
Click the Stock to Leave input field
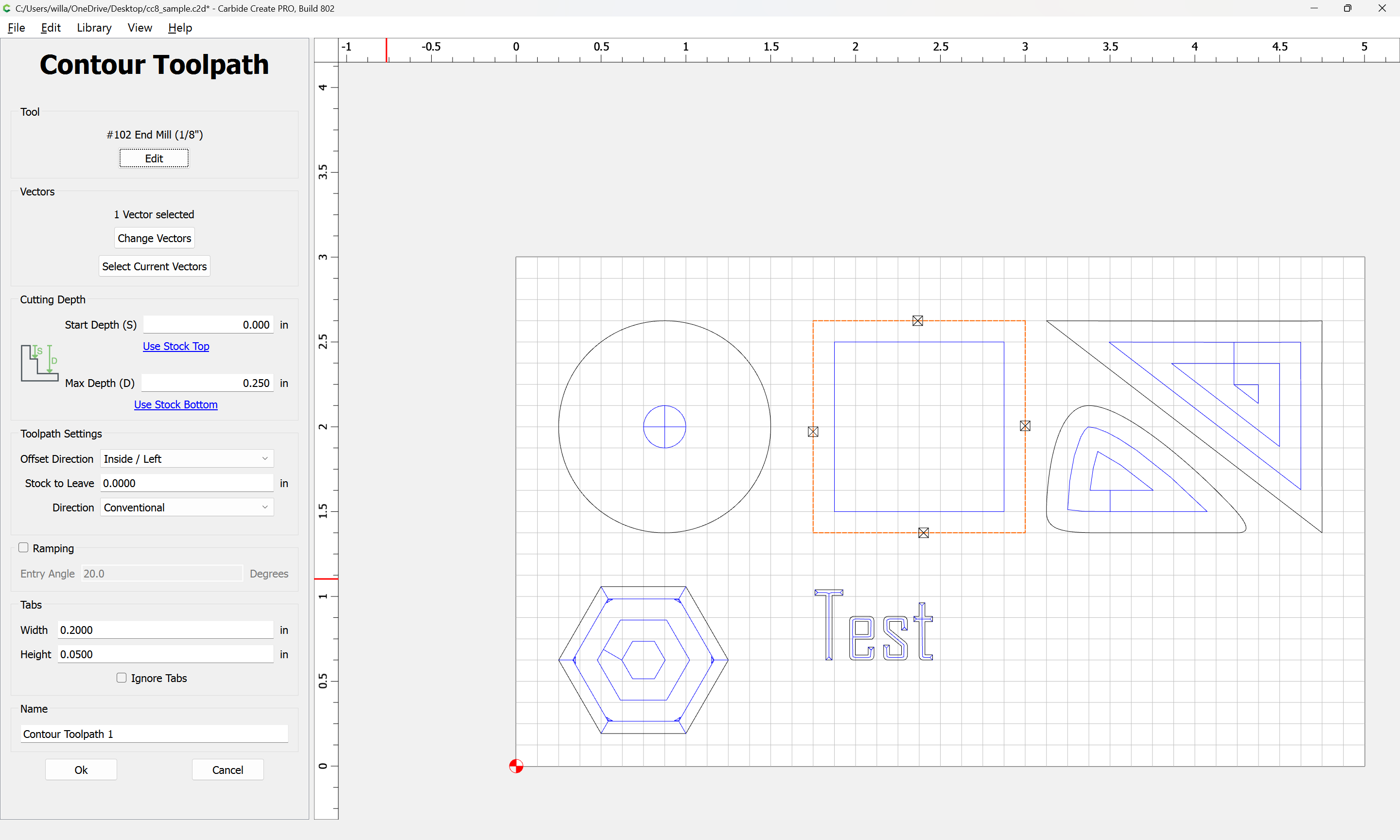(187, 483)
